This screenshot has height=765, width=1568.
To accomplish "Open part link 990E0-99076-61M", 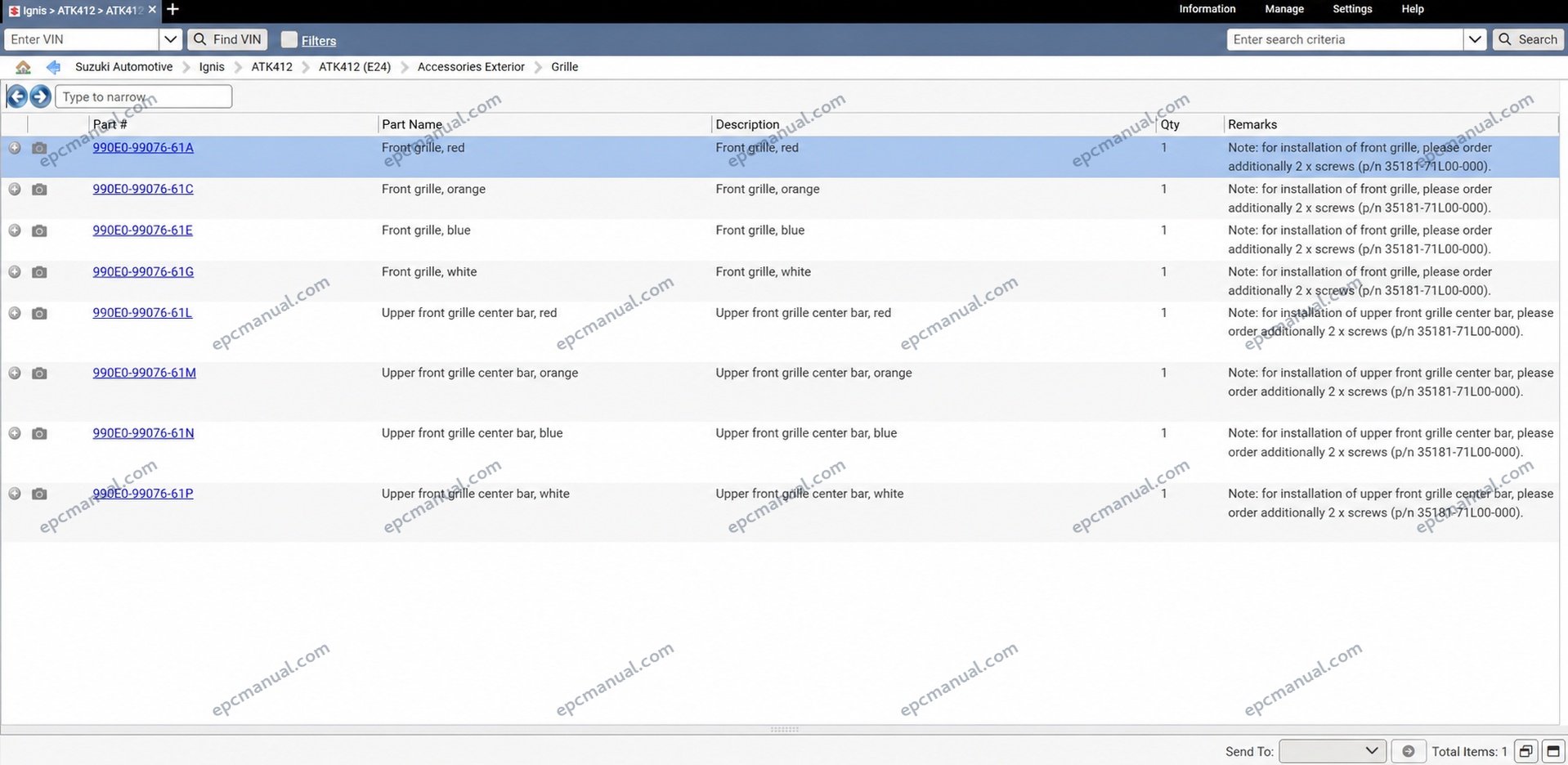I will point(144,373).
